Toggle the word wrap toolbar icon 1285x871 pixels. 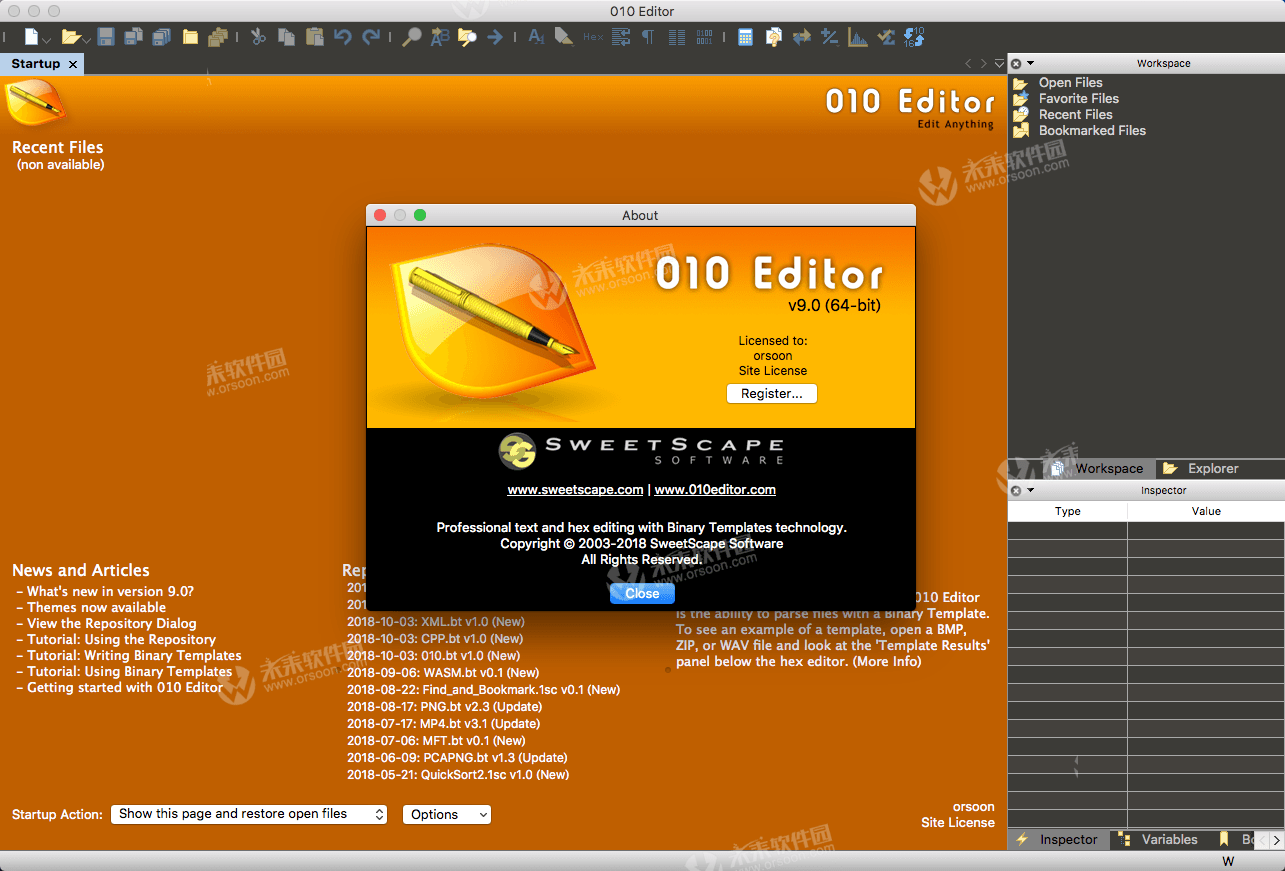point(621,37)
